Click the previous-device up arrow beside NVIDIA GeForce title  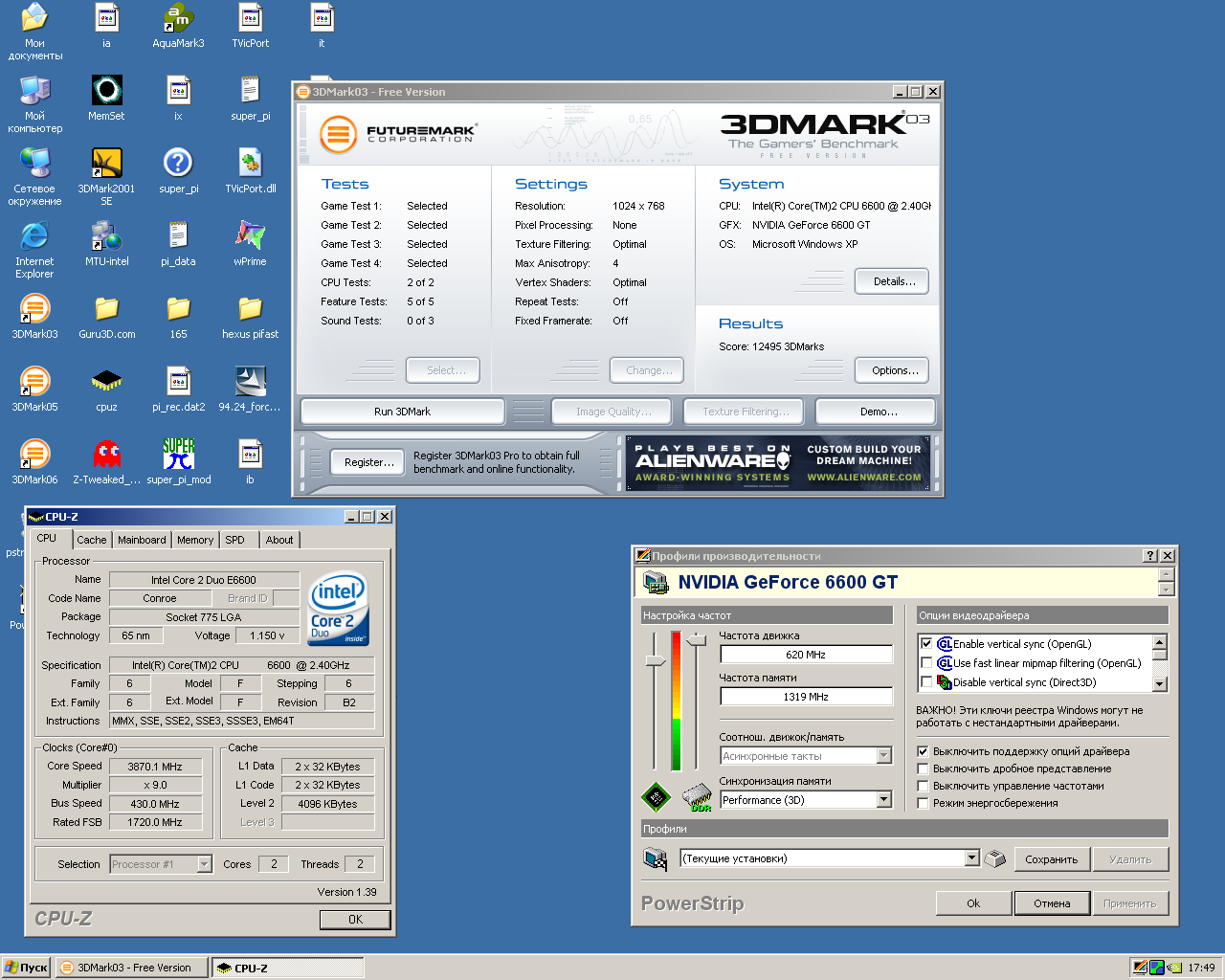tap(1166, 574)
